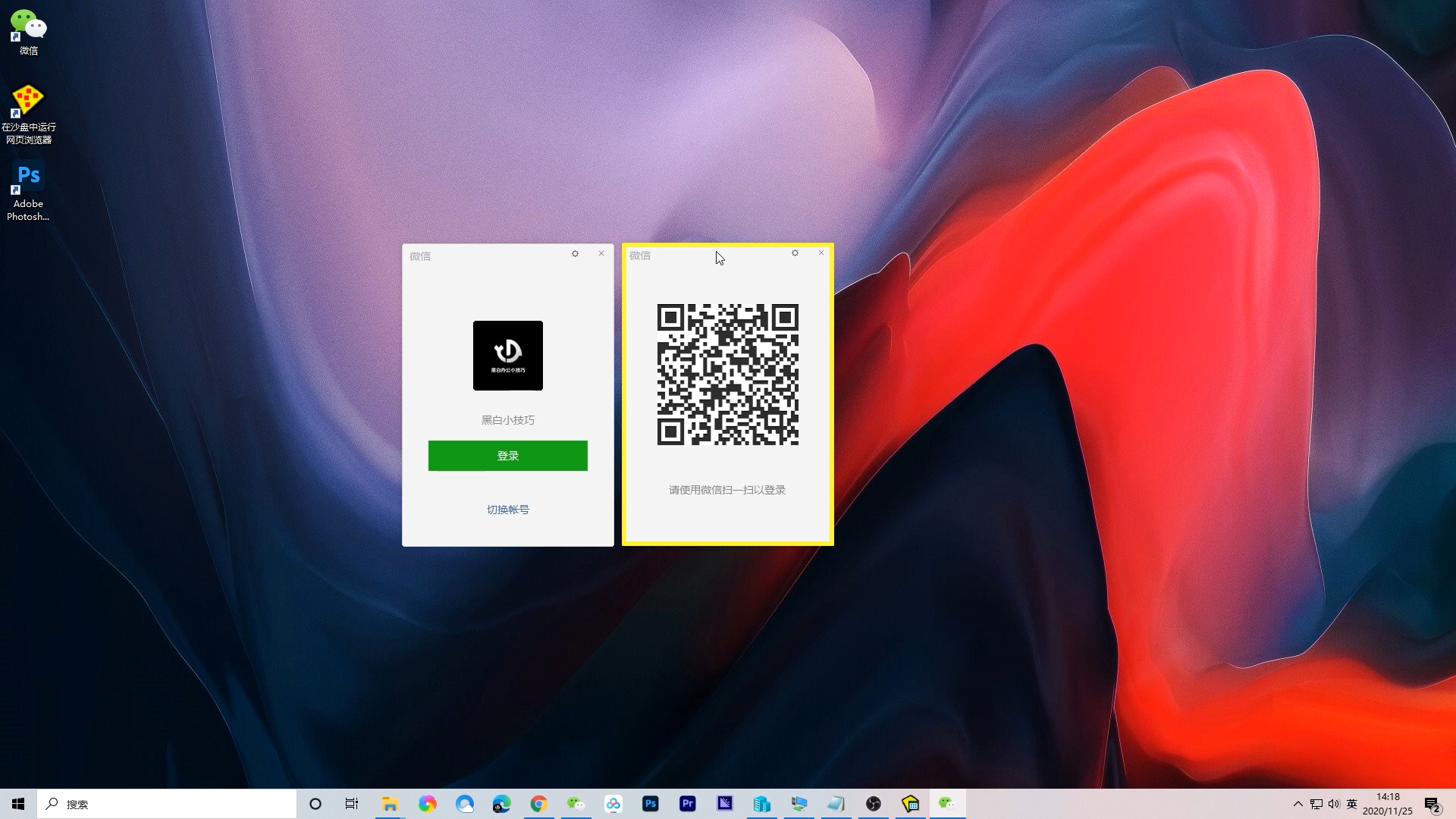Close the QR code WeChat window
This screenshot has height=819, width=1456.
coord(821,253)
